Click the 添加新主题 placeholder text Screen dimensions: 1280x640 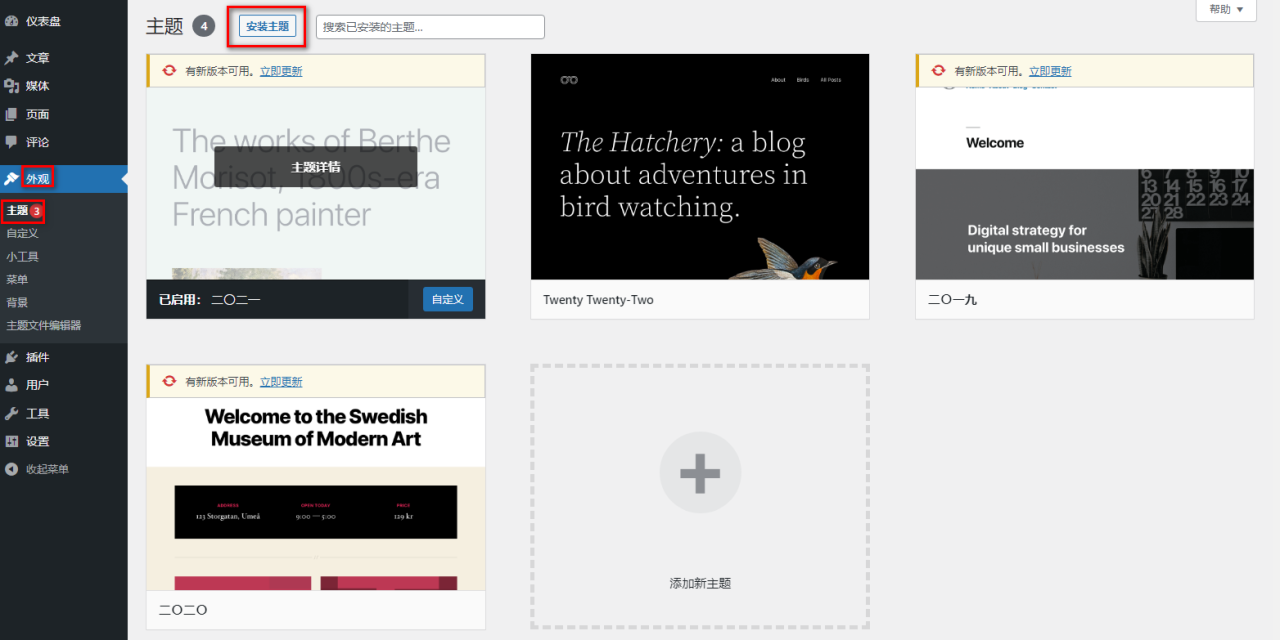[700, 583]
